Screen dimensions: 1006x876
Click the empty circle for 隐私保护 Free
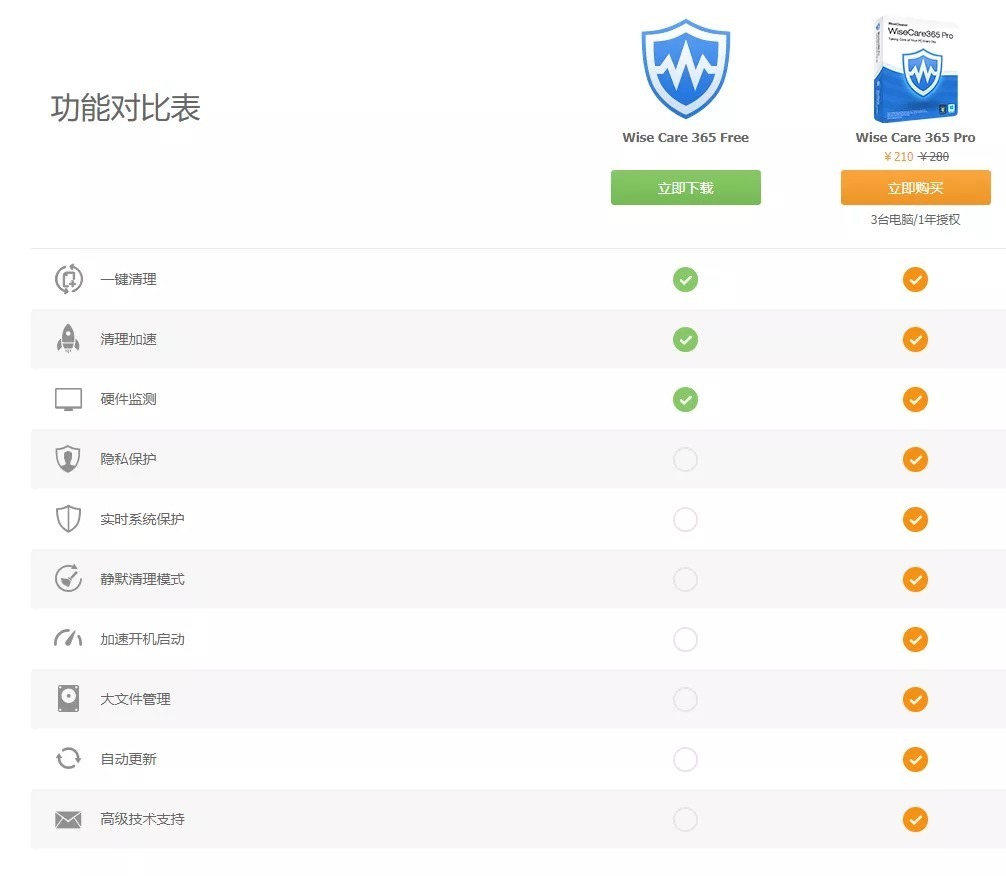pos(685,459)
